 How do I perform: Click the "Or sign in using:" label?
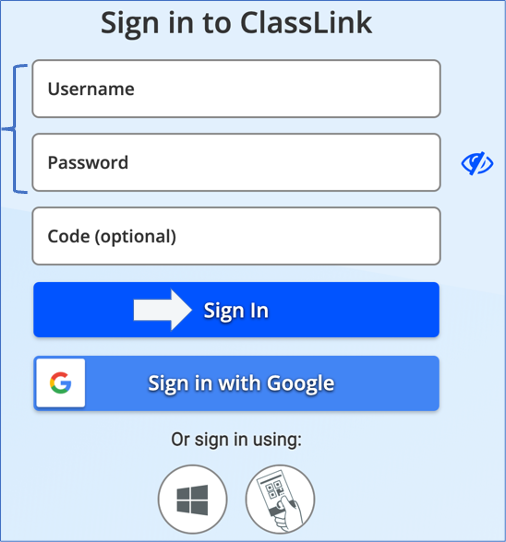[236, 440]
